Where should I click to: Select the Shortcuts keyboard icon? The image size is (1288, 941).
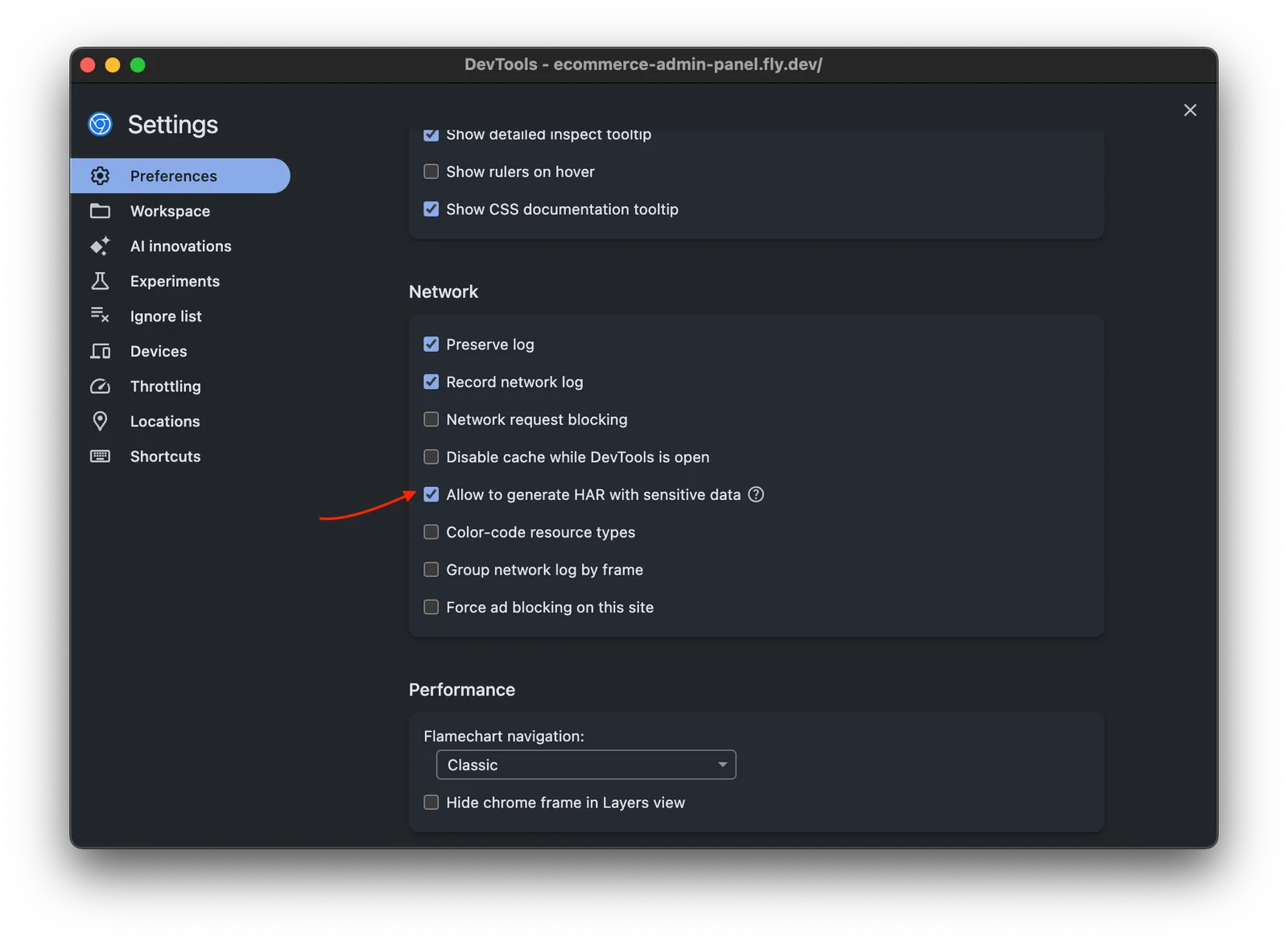(100, 456)
